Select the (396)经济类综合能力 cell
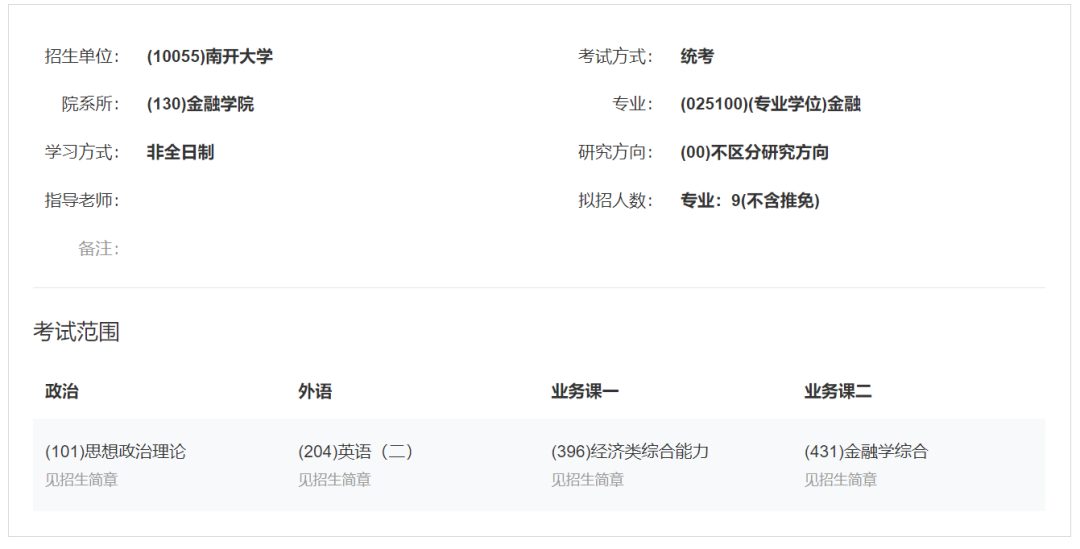The width and height of the screenshot is (1080, 549). click(630, 452)
